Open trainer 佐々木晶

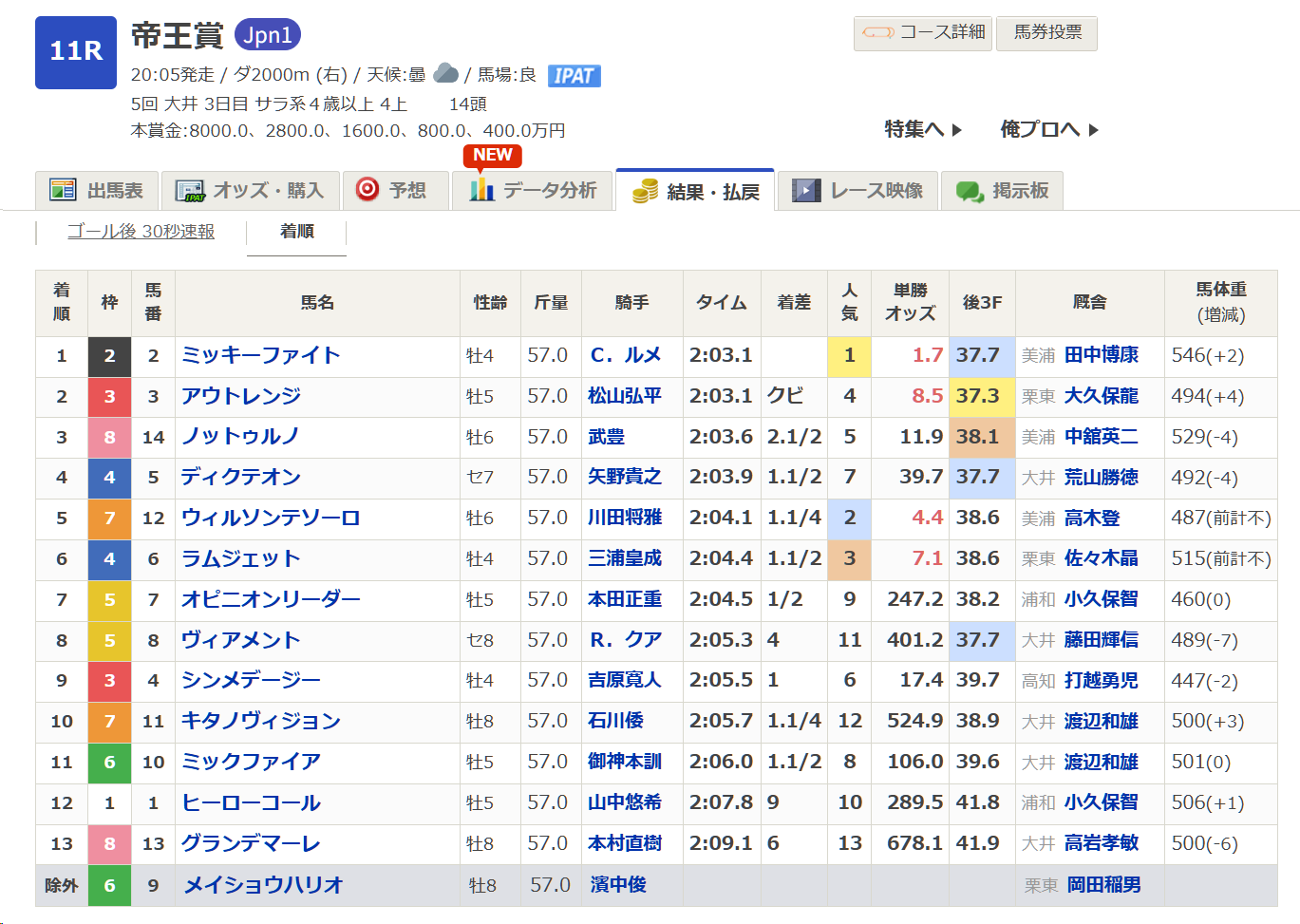tap(1102, 558)
